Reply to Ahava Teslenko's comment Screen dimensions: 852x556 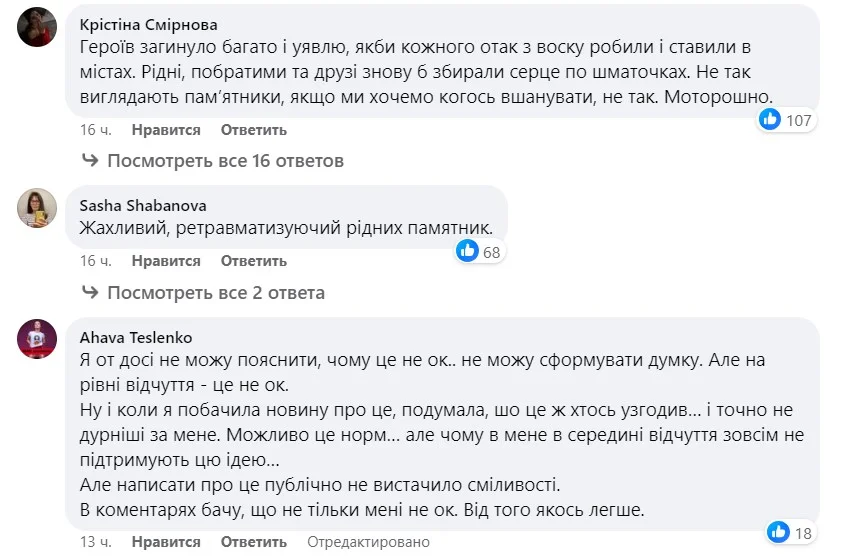coord(254,542)
